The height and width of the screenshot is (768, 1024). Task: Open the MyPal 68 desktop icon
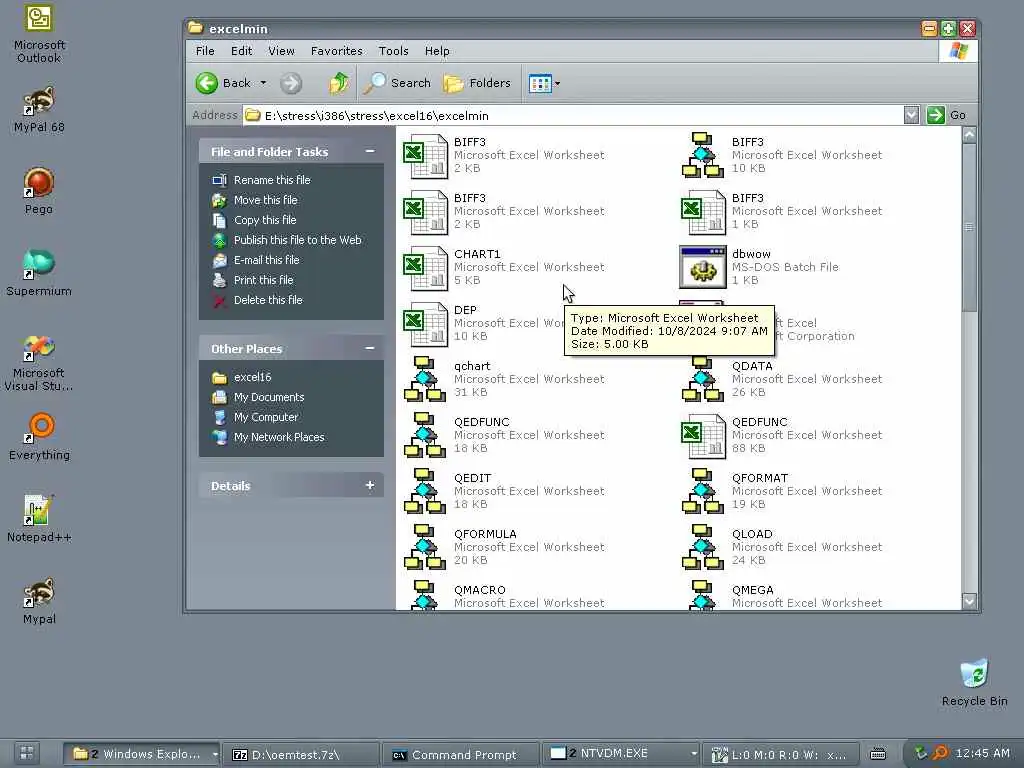coord(39,109)
